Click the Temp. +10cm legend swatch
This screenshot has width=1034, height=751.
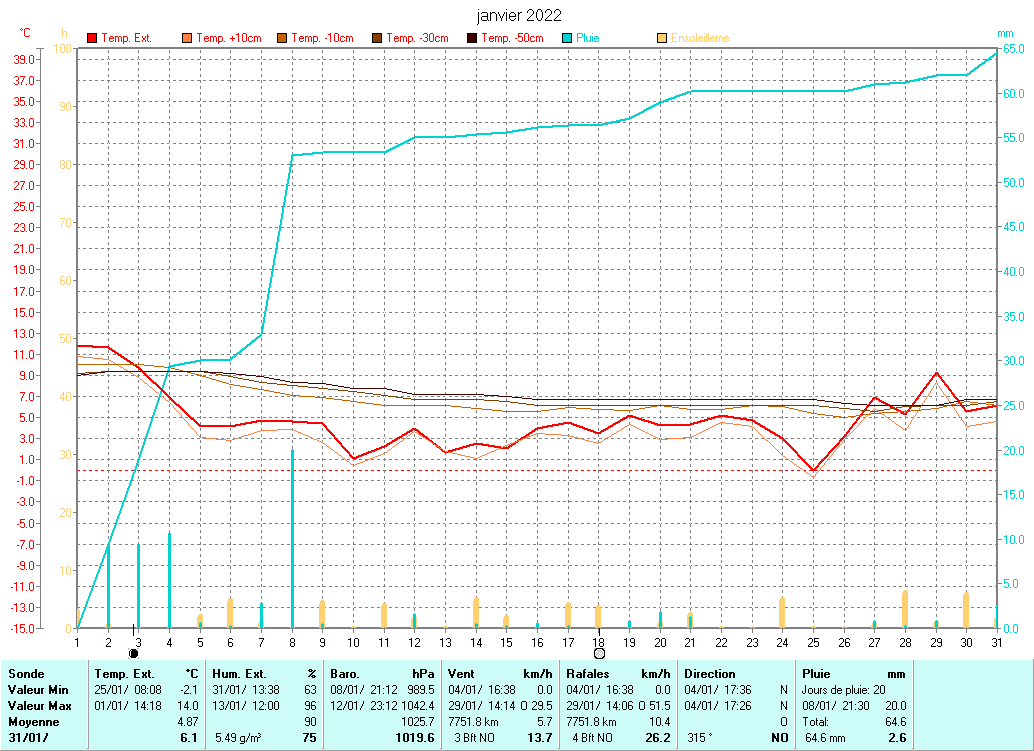point(187,38)
